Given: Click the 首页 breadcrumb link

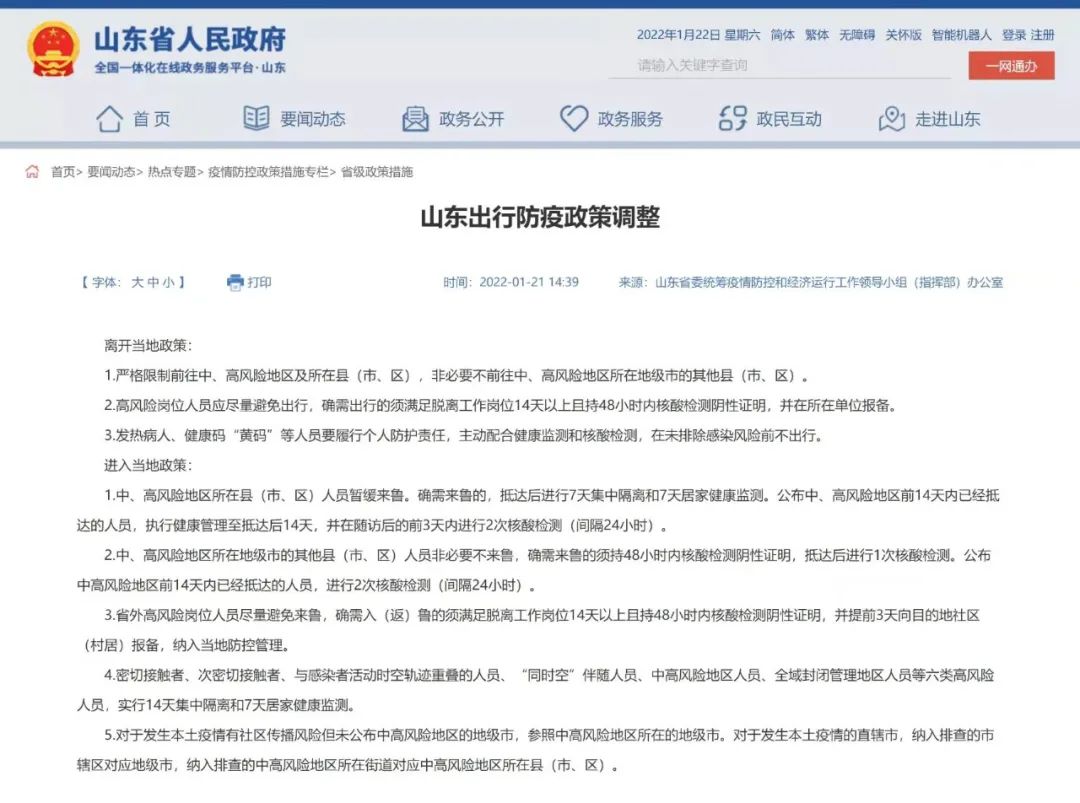Looking at the screenshot, I should click(x=63, y=171).
